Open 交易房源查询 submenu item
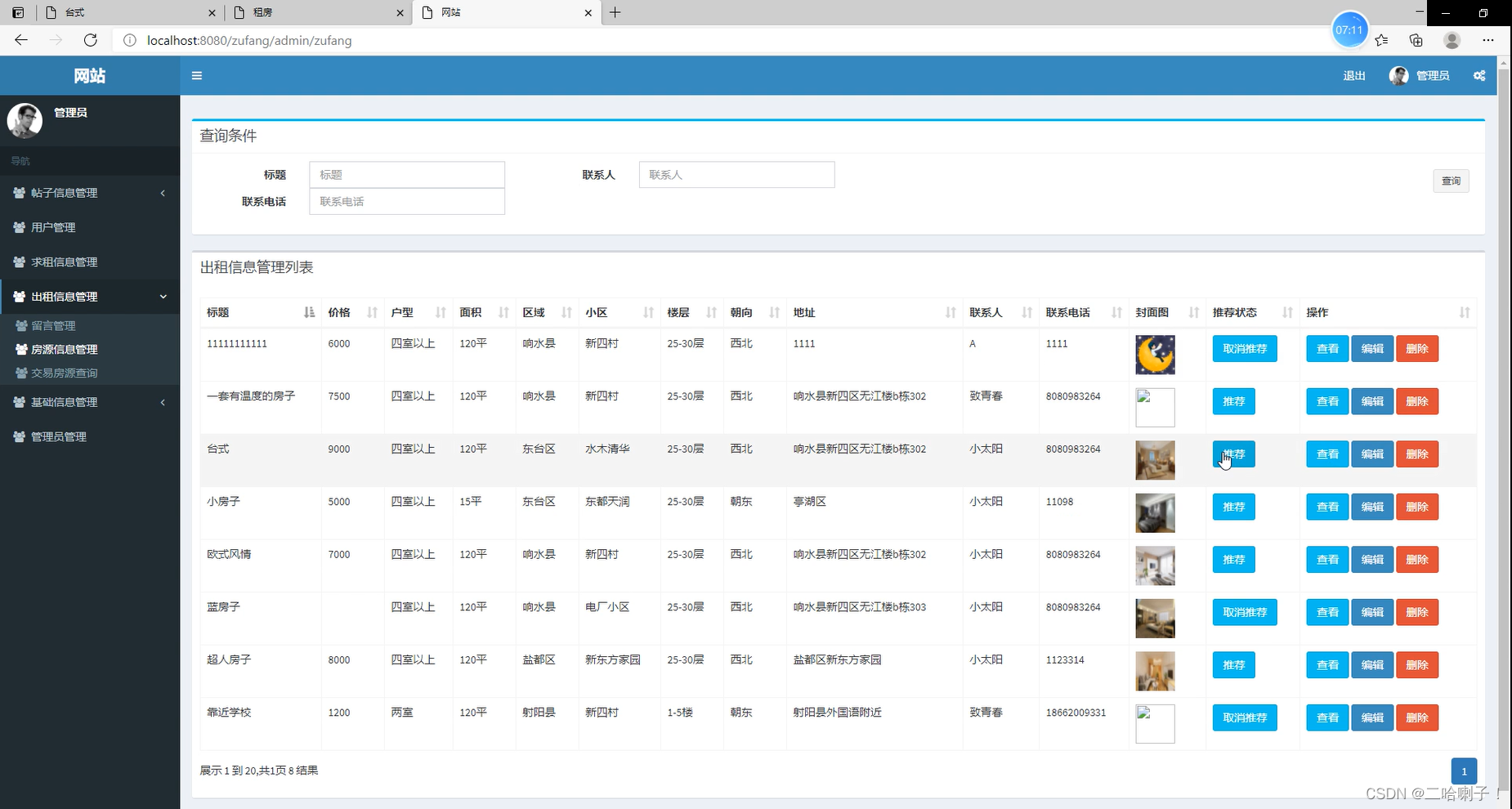This screenshot has width=1512, height=809. click(x=90, y=373)
